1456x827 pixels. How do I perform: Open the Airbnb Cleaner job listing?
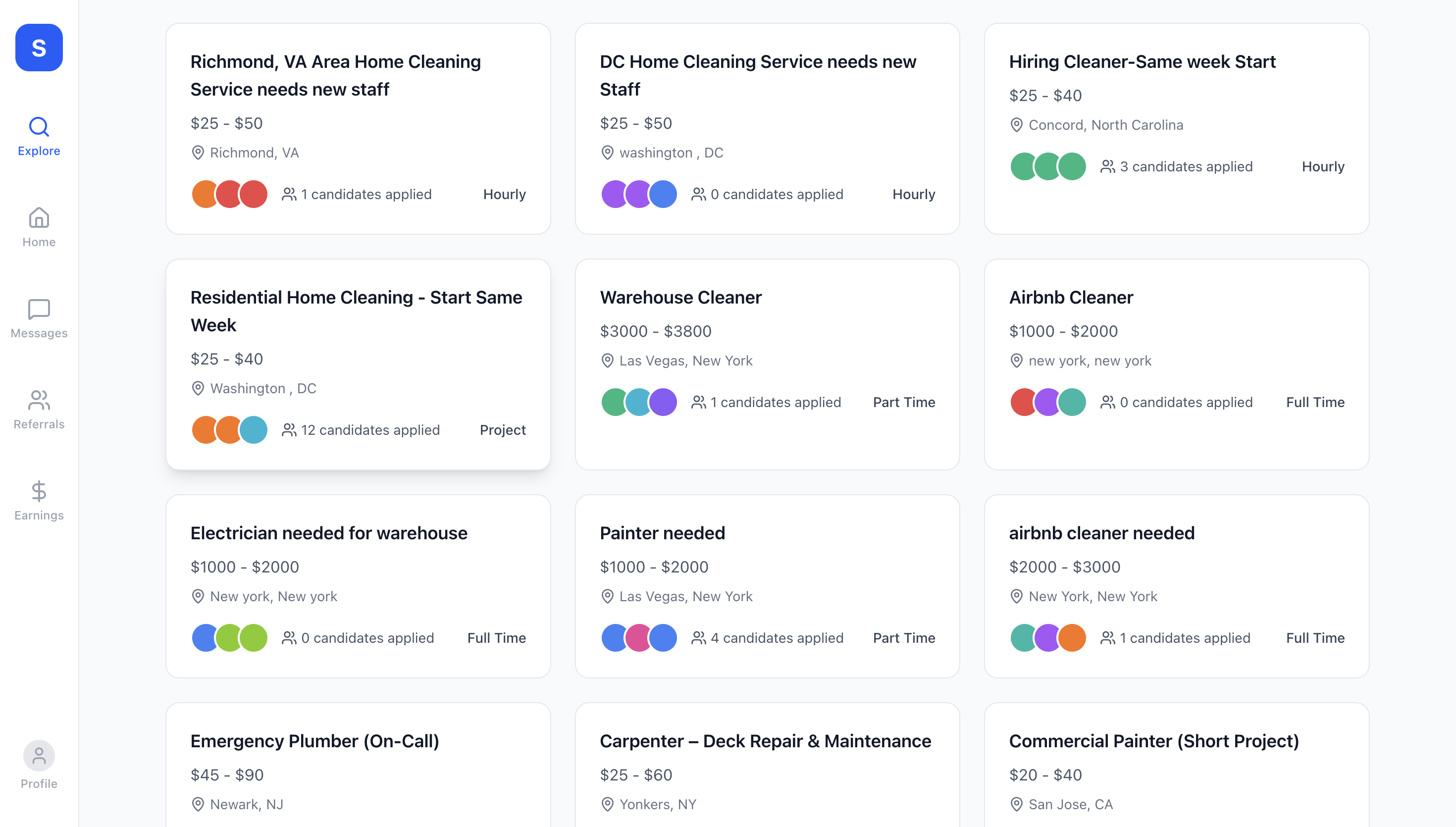pyautogui.click(x=1177, y=363)
